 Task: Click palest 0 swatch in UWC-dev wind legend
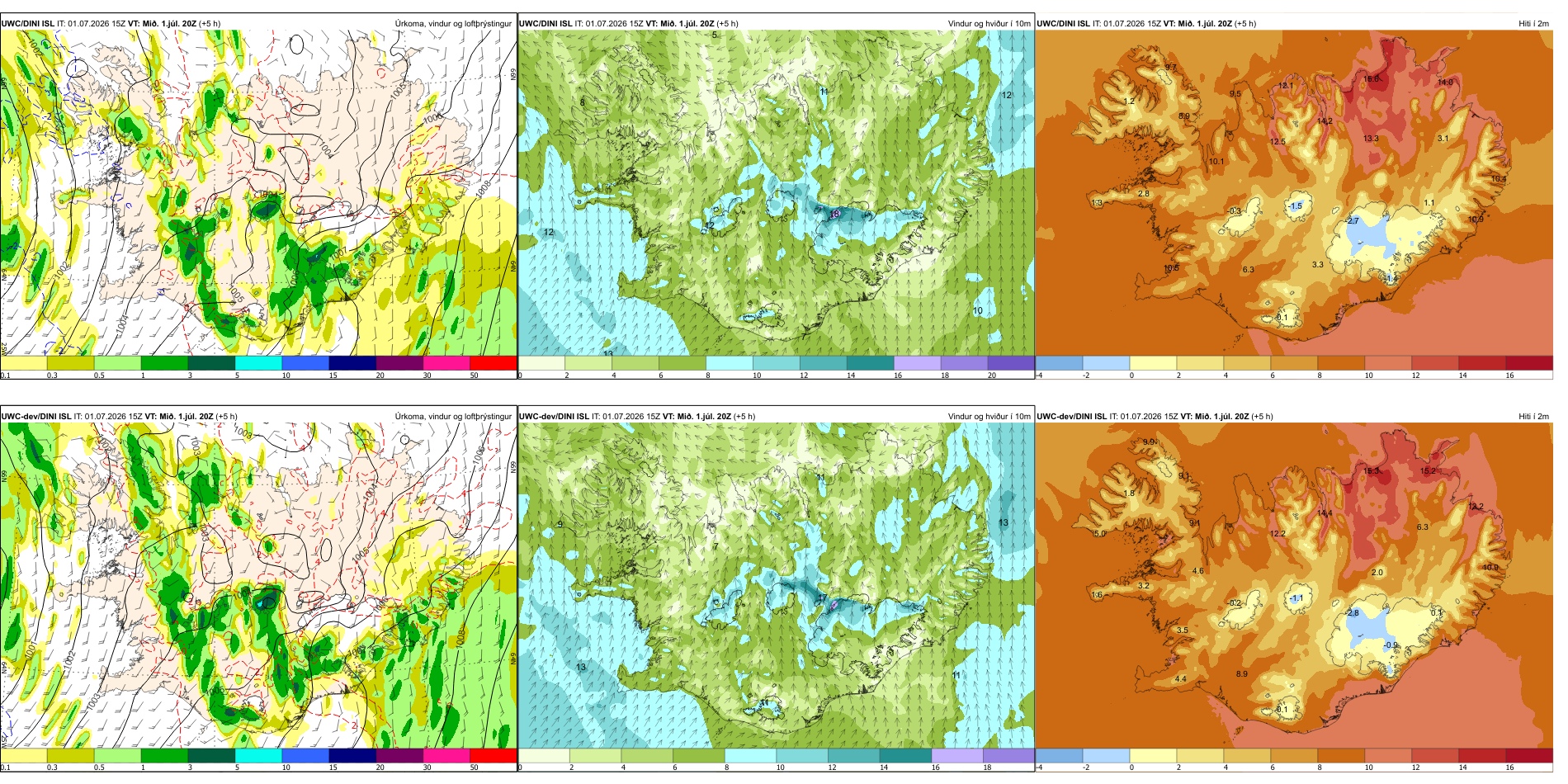544,756
